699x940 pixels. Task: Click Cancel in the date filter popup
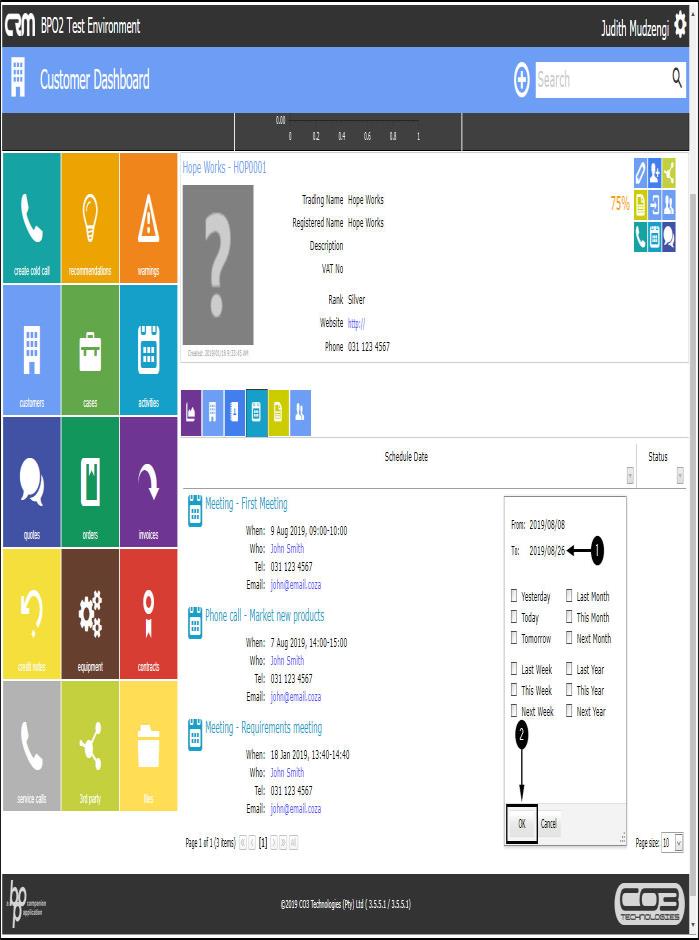click(x=549, y=824)
